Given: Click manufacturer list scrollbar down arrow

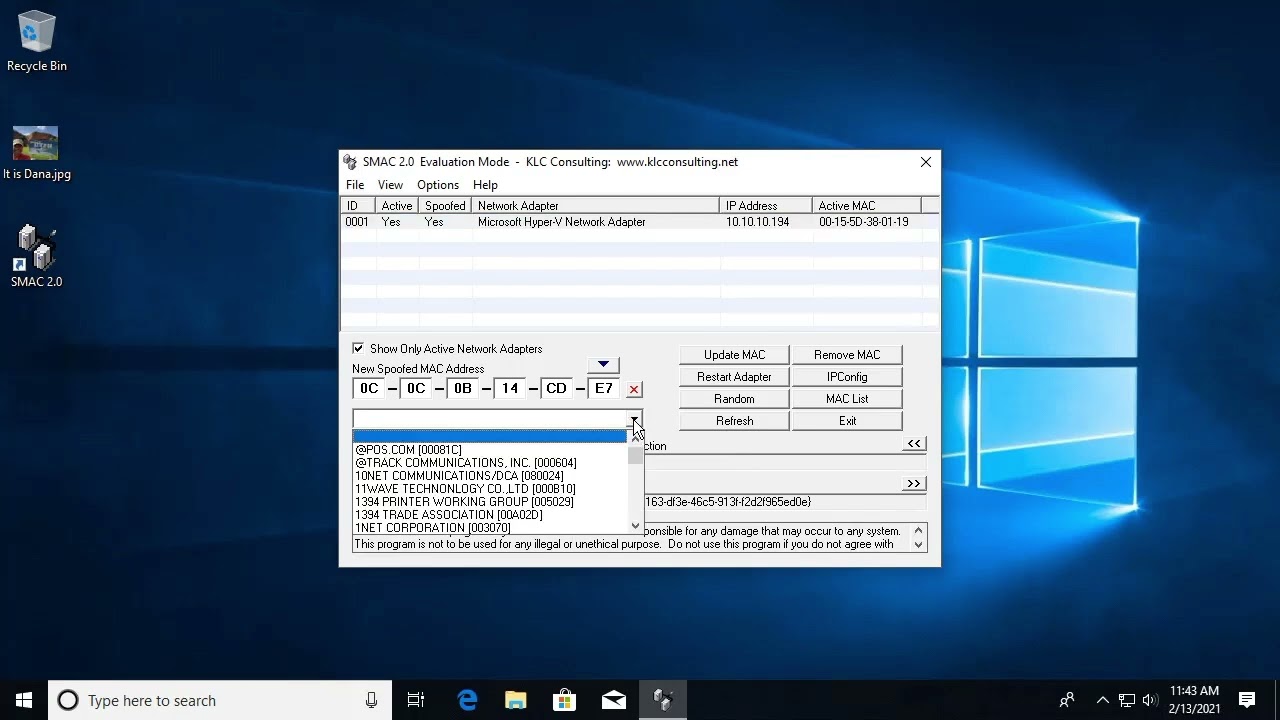Looking at the screenshot, I should (x=635, y=526).
